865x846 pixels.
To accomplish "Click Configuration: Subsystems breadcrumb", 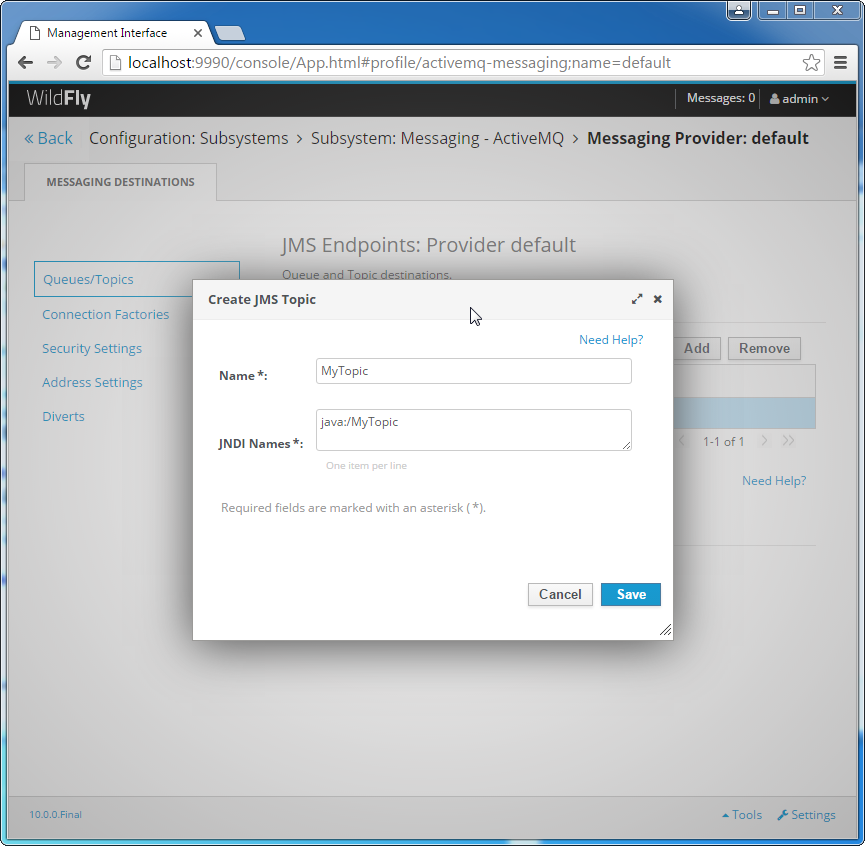I will [189, 138].
